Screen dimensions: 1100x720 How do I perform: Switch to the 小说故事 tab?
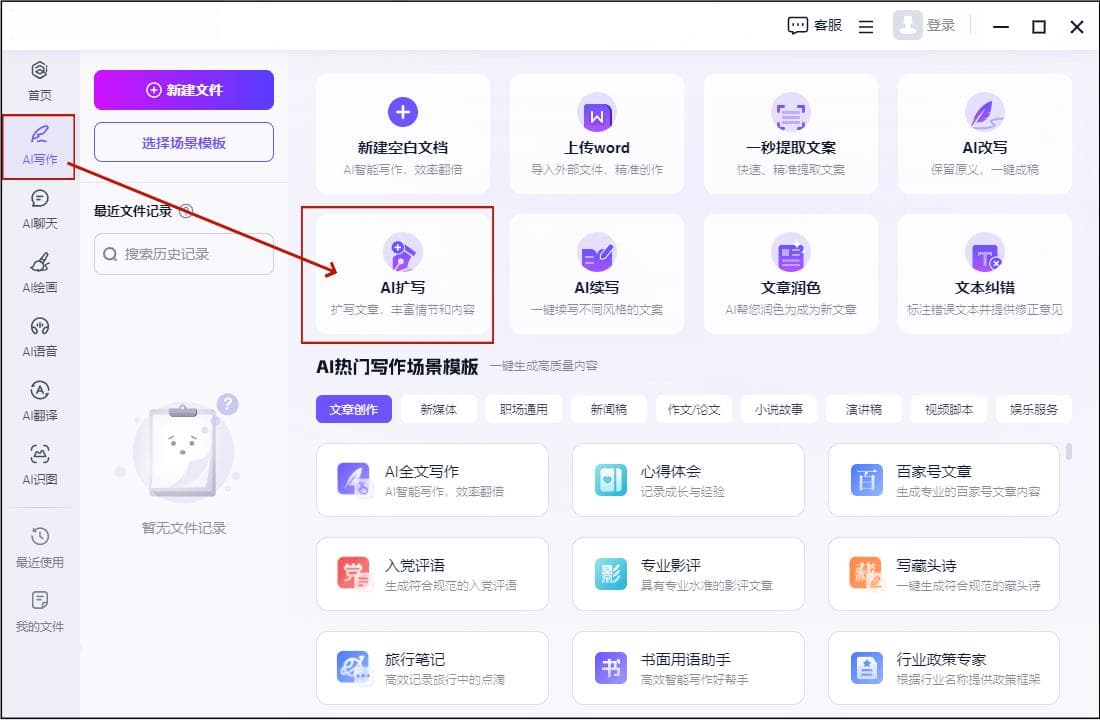pos(779,409)
